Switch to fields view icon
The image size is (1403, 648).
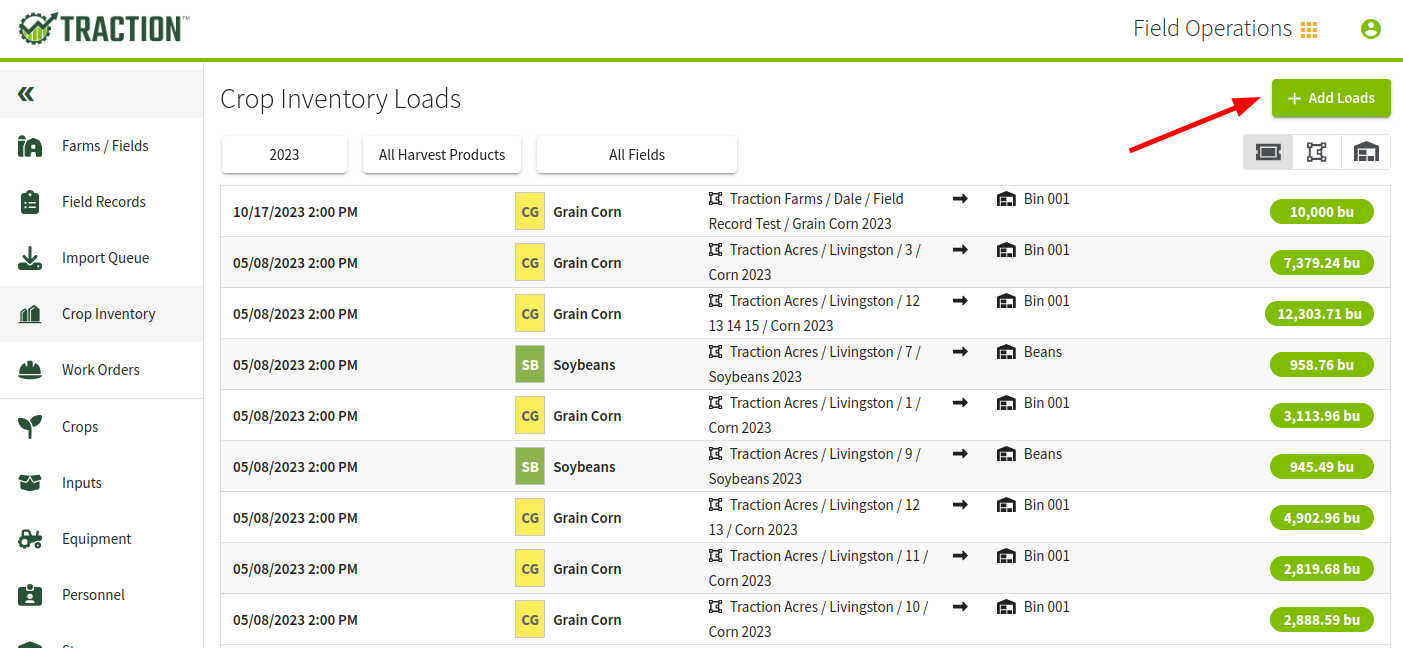pos(1317,152)
